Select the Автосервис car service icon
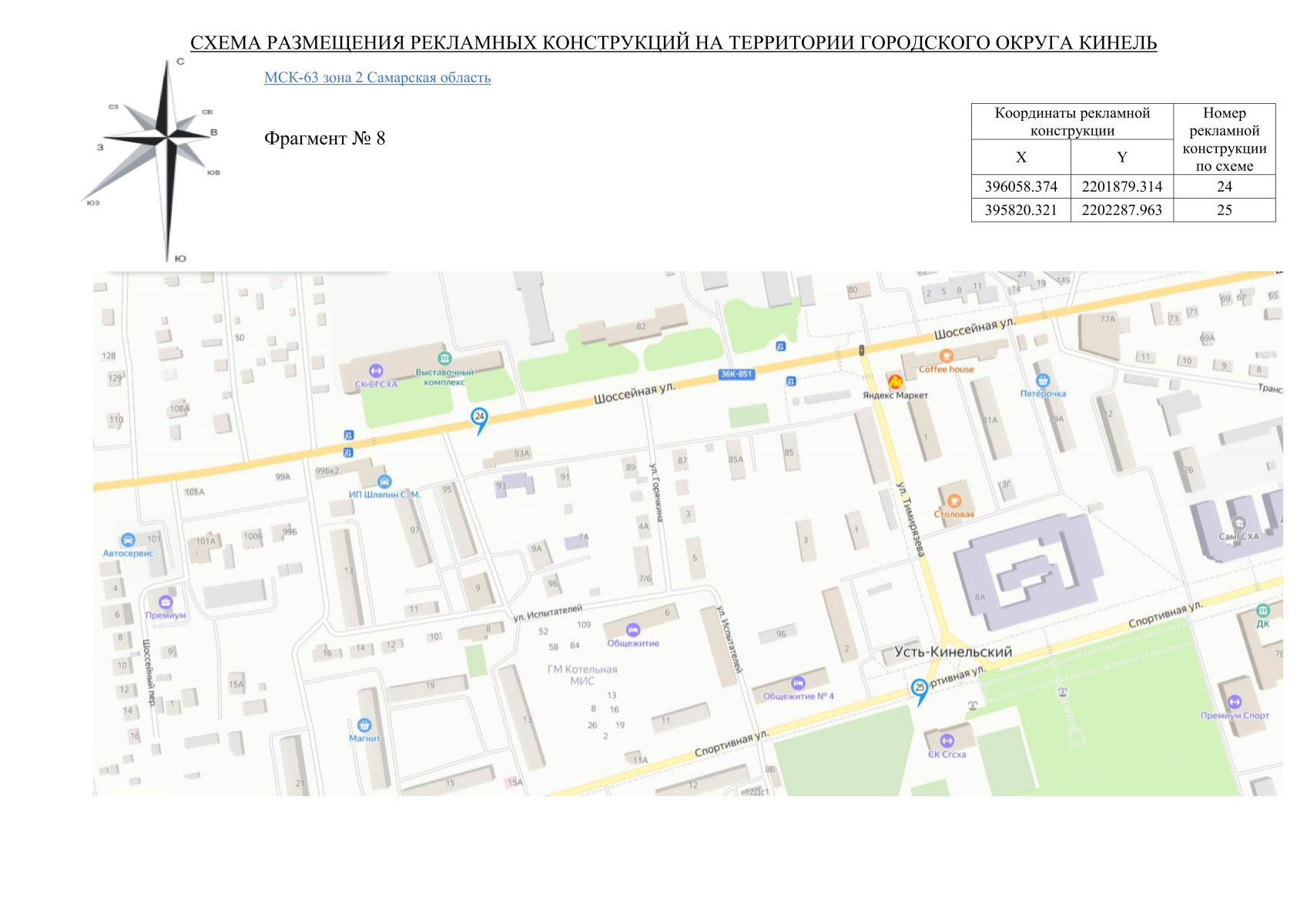Image resolution: width=1307 pixels, height=924 pixels. (128, 541)
